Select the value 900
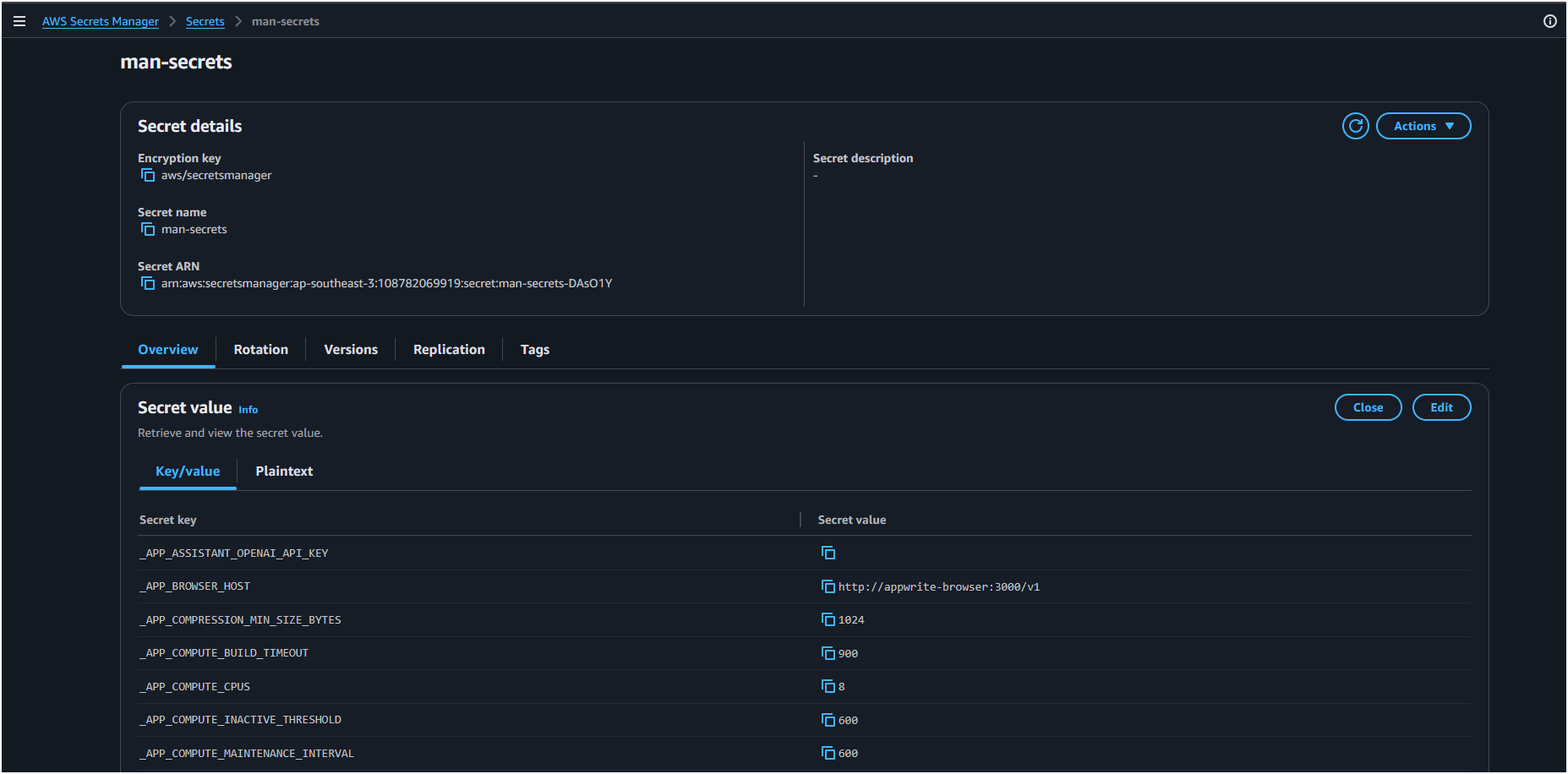Screen dimensions: 1568x774 848,653
